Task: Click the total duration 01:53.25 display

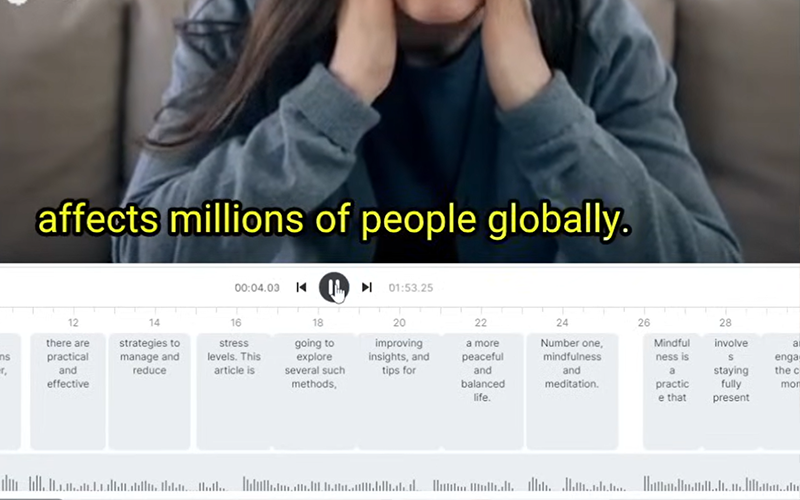Action: [x=411, y=288]
